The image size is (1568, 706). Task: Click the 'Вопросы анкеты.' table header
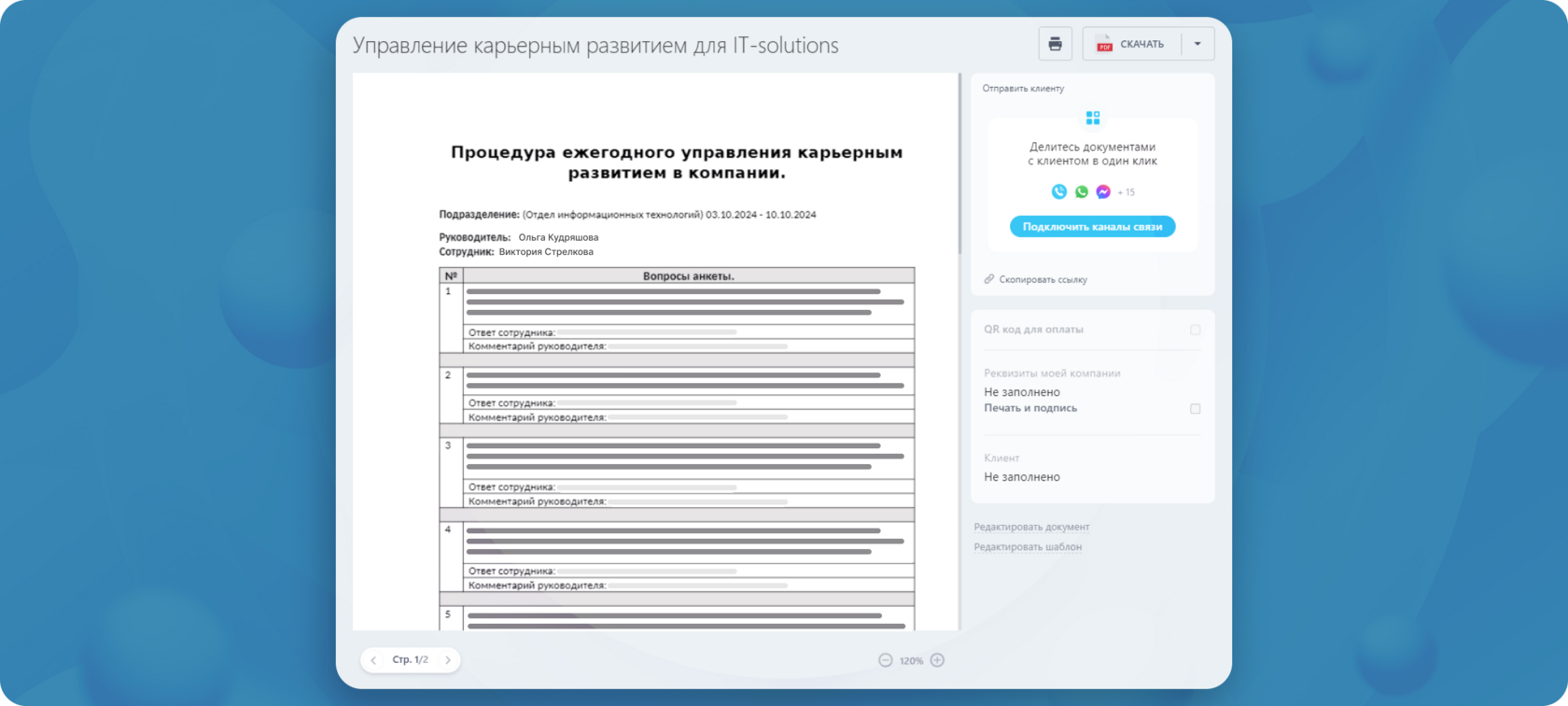pyautogui.click(x=689, y=276)
